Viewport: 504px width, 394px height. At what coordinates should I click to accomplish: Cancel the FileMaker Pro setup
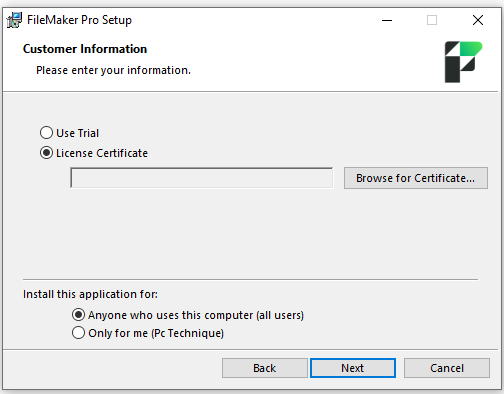[x=447, y=368]
